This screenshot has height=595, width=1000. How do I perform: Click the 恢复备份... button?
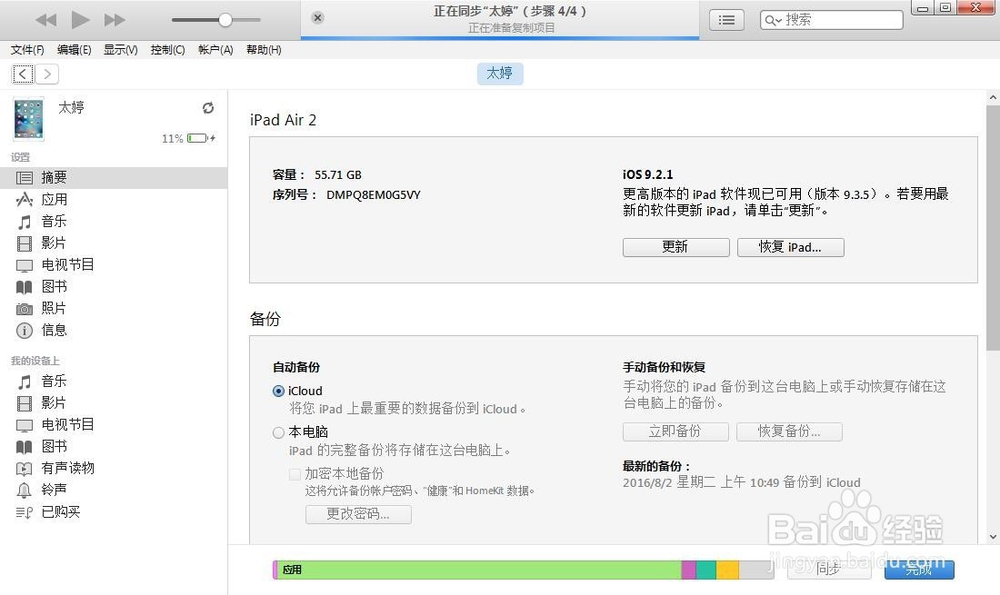[x=790, y=432]
